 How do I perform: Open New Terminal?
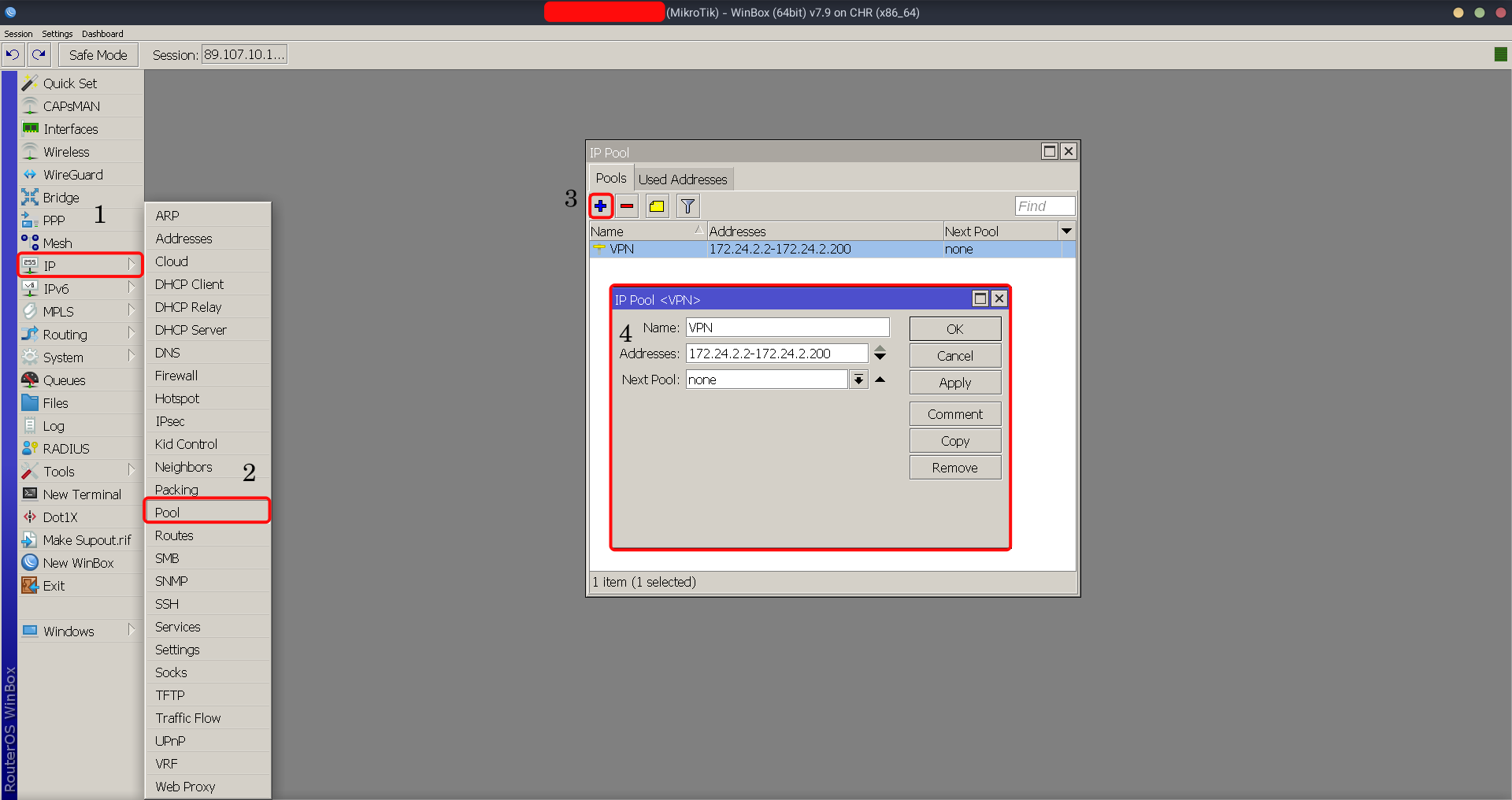click(80, 494)
